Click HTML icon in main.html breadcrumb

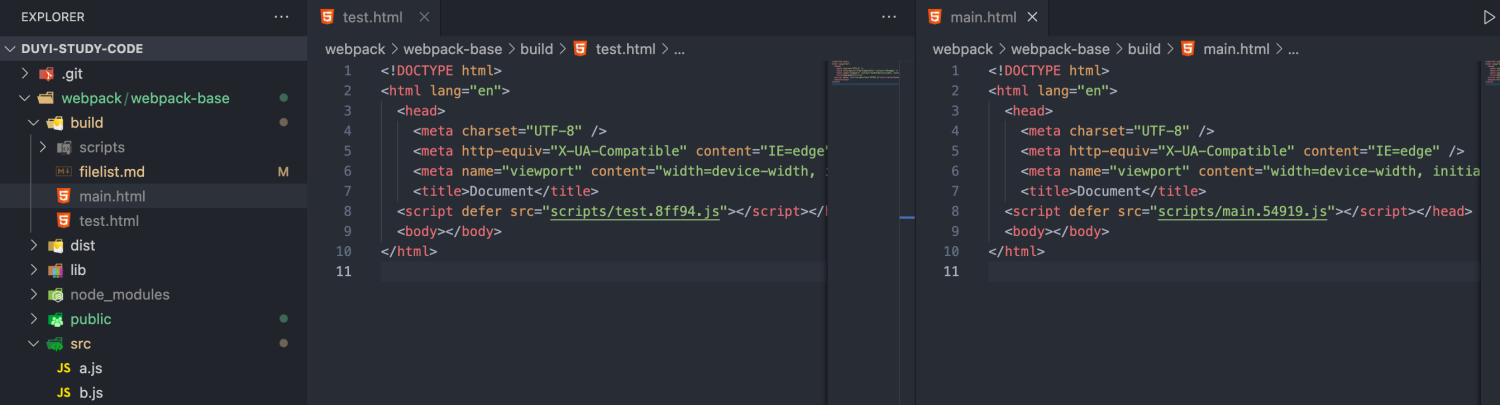click(1188, 49)
